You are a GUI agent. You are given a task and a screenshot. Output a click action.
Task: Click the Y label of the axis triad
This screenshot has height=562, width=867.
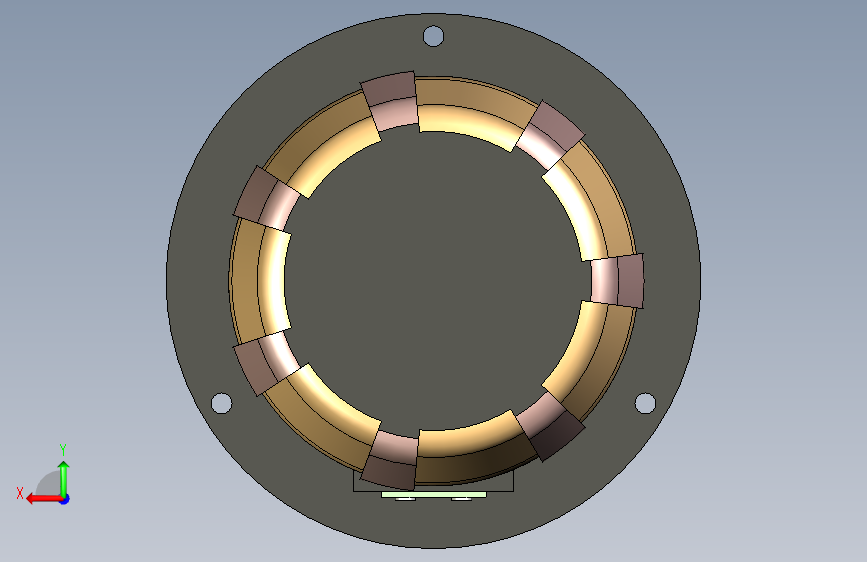63,450
